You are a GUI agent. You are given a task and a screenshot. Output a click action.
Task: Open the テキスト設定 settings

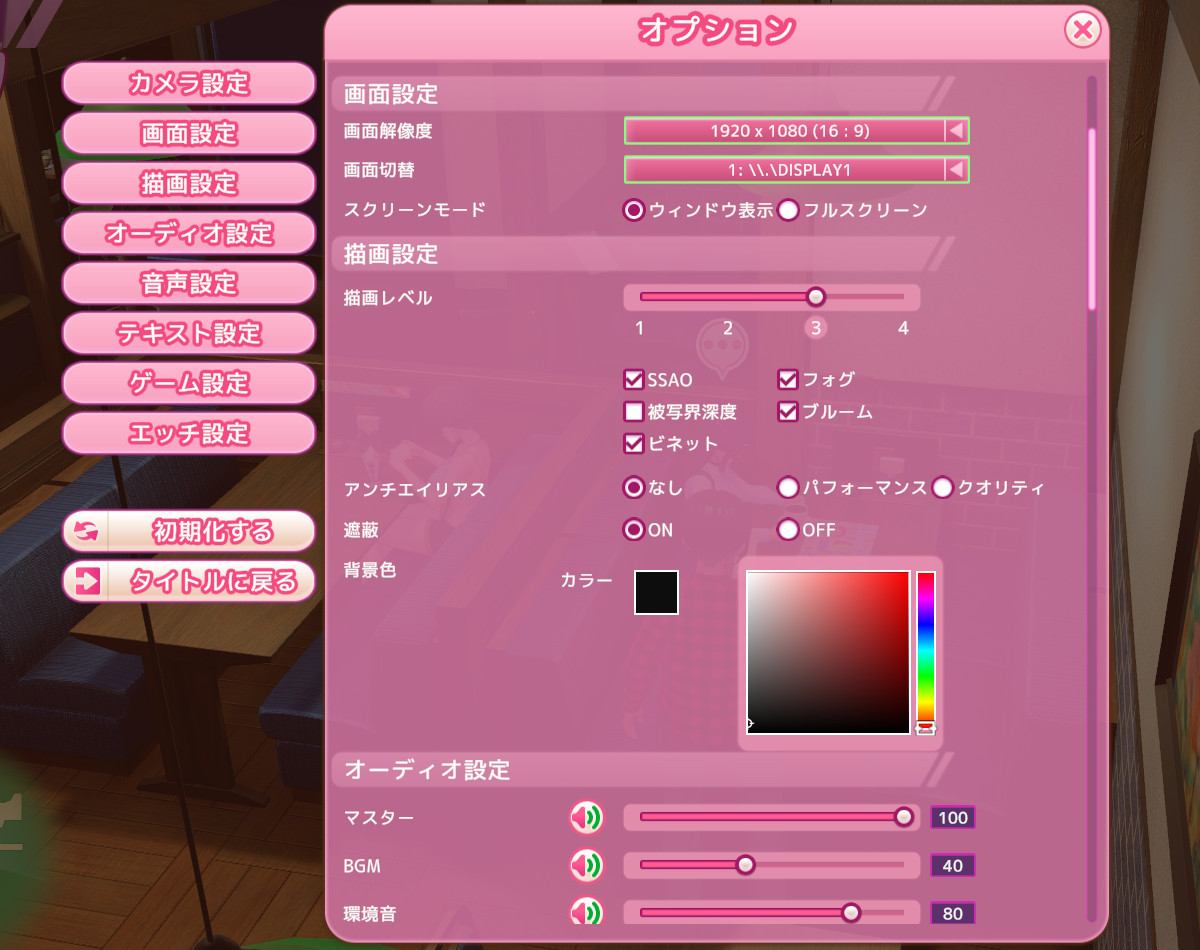[x=188, y=334]
